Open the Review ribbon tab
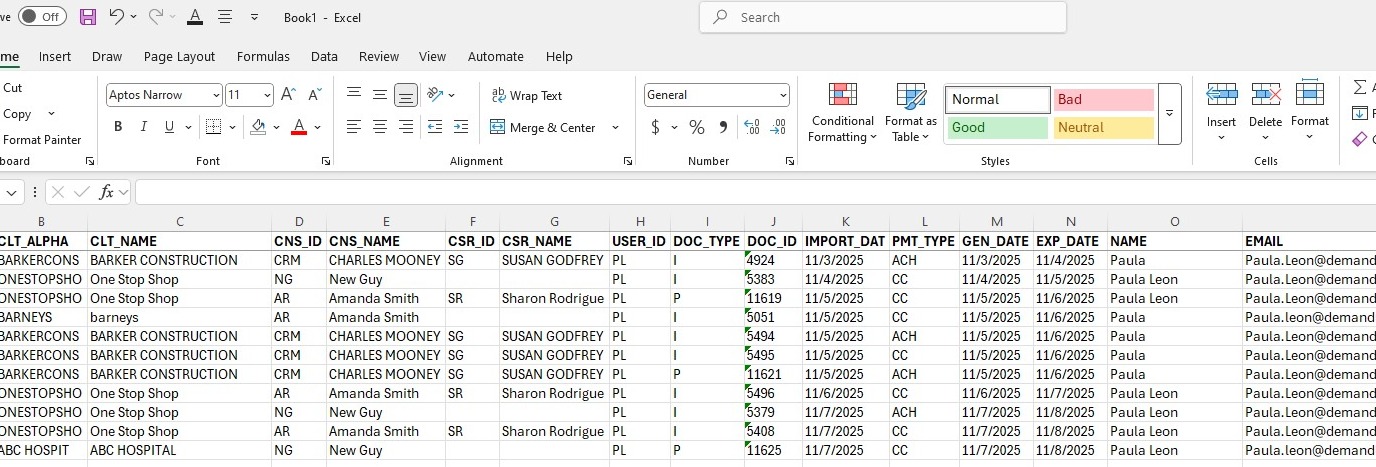 (x=379, y=56)
